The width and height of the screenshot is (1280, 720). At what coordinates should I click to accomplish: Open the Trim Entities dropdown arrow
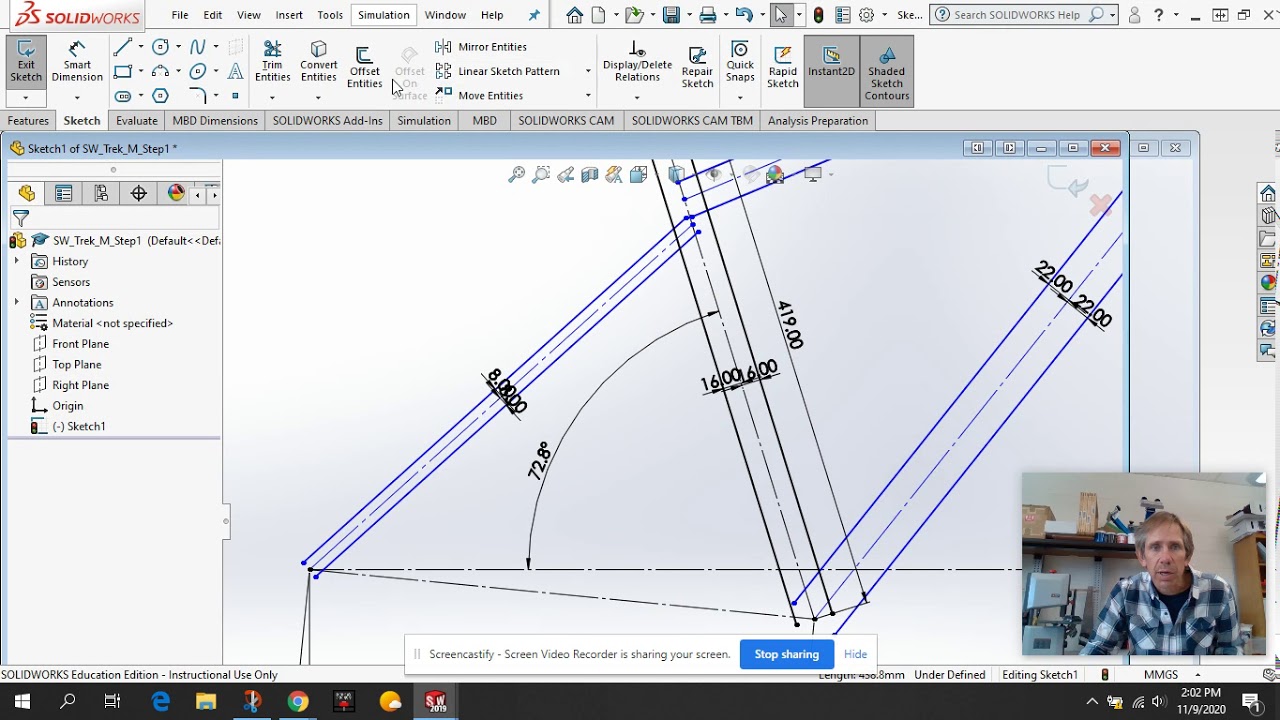click(272, 97)
